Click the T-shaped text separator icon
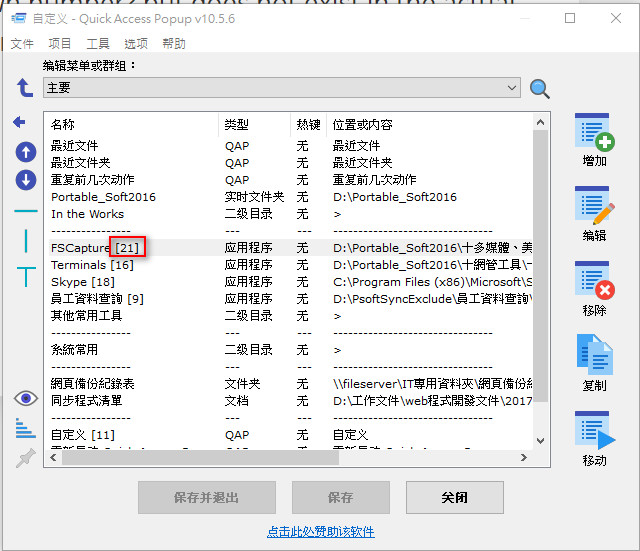Screen dimensions: 640x551 pyautogui.click(x=26, y=277)
